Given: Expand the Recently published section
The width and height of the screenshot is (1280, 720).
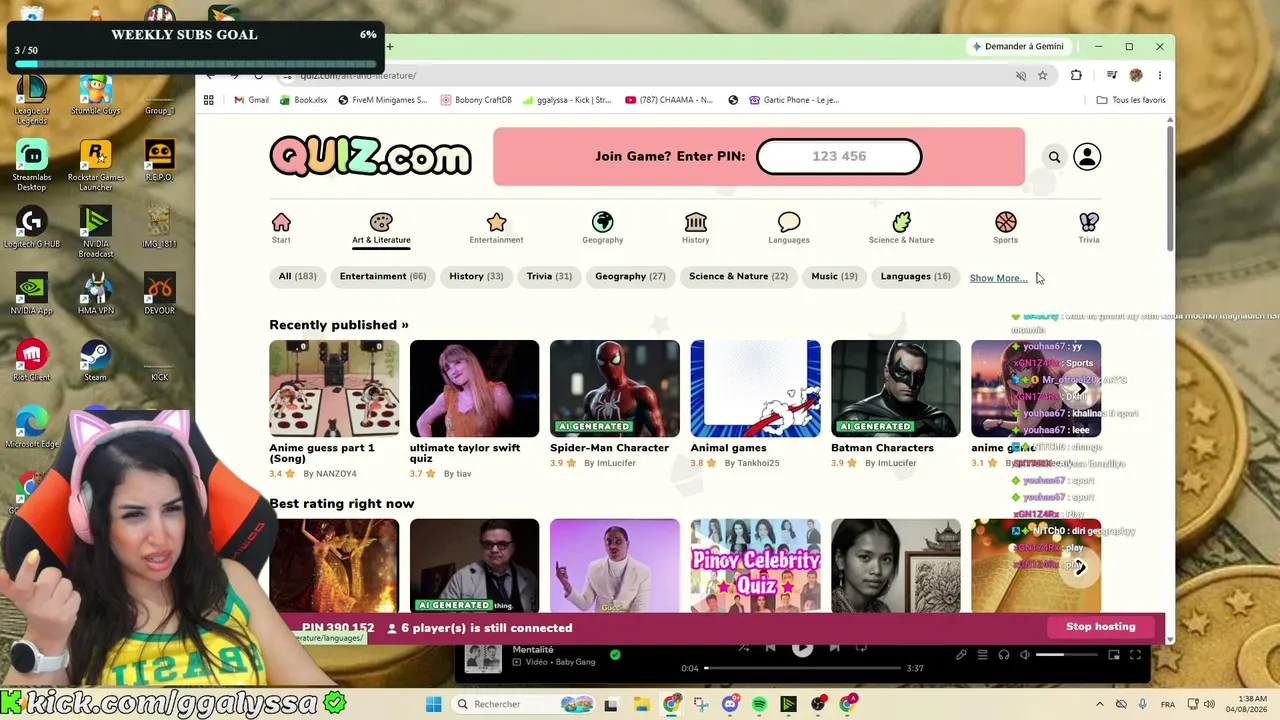Looking at the screenshot, I should point(339,325).
